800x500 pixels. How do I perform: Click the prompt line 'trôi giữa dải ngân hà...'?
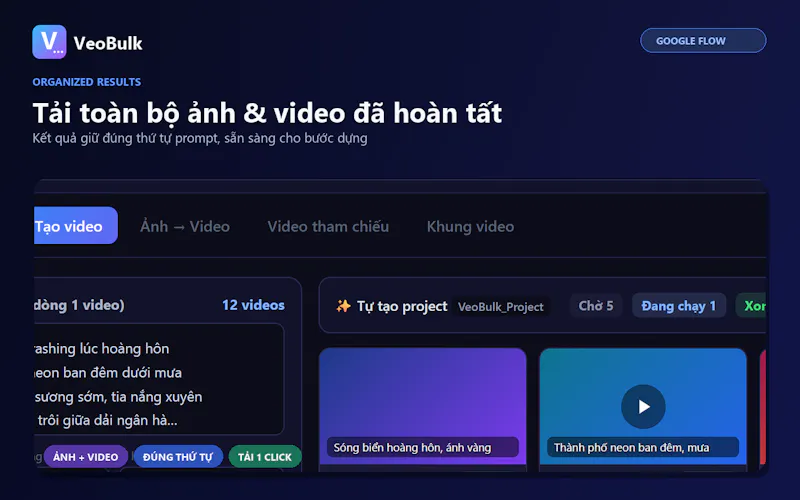pyautogui.click(x=108, y=420)
